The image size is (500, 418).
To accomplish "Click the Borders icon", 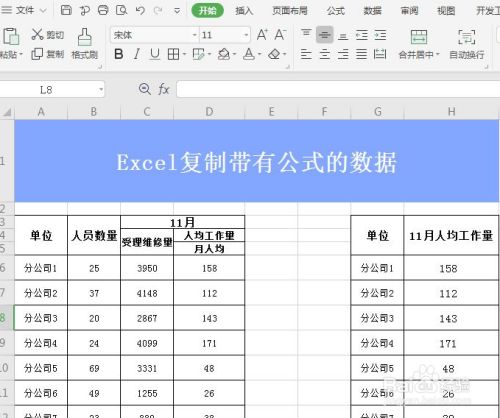I will click(x=173, y=54).
